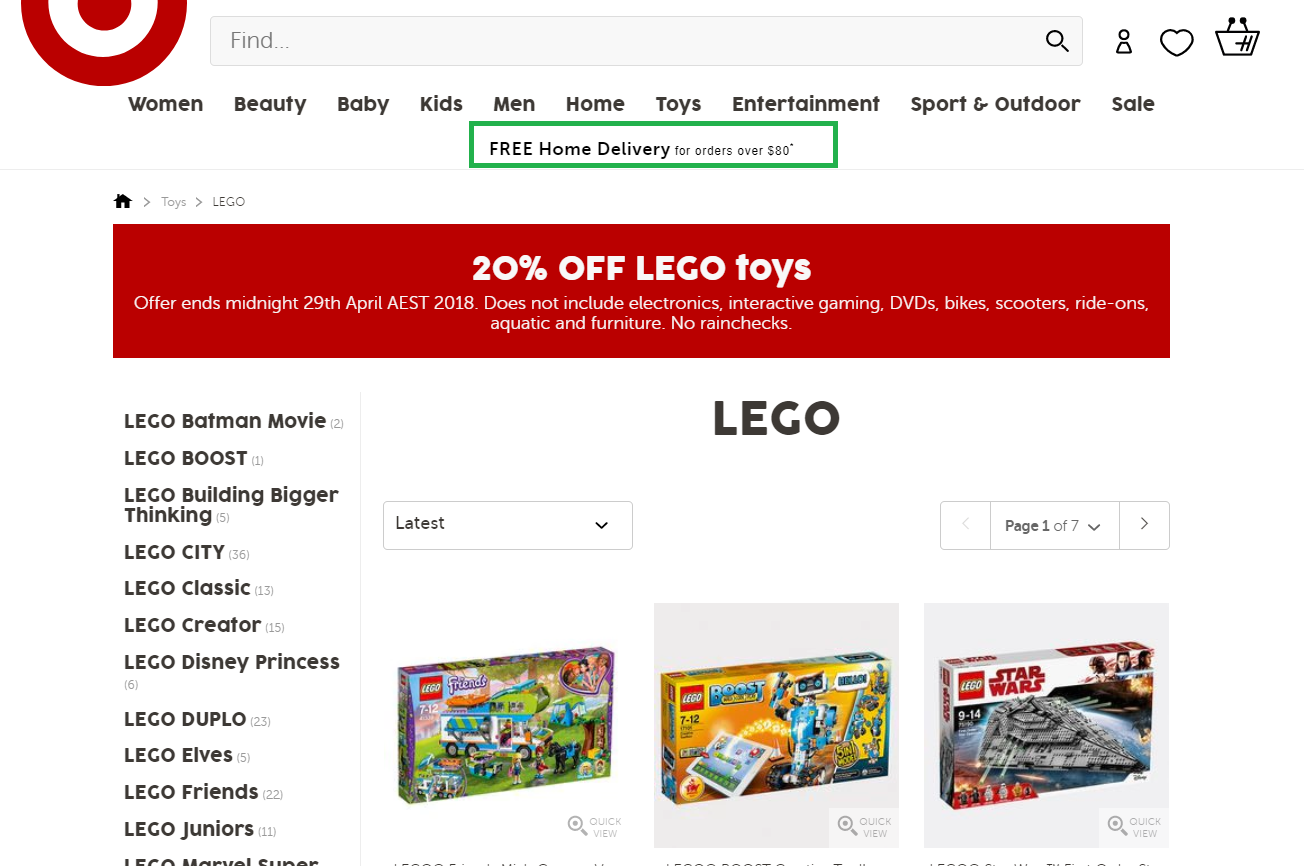
Task: Expand the Page 1 of 7 selector
Action: point(1054,526)
